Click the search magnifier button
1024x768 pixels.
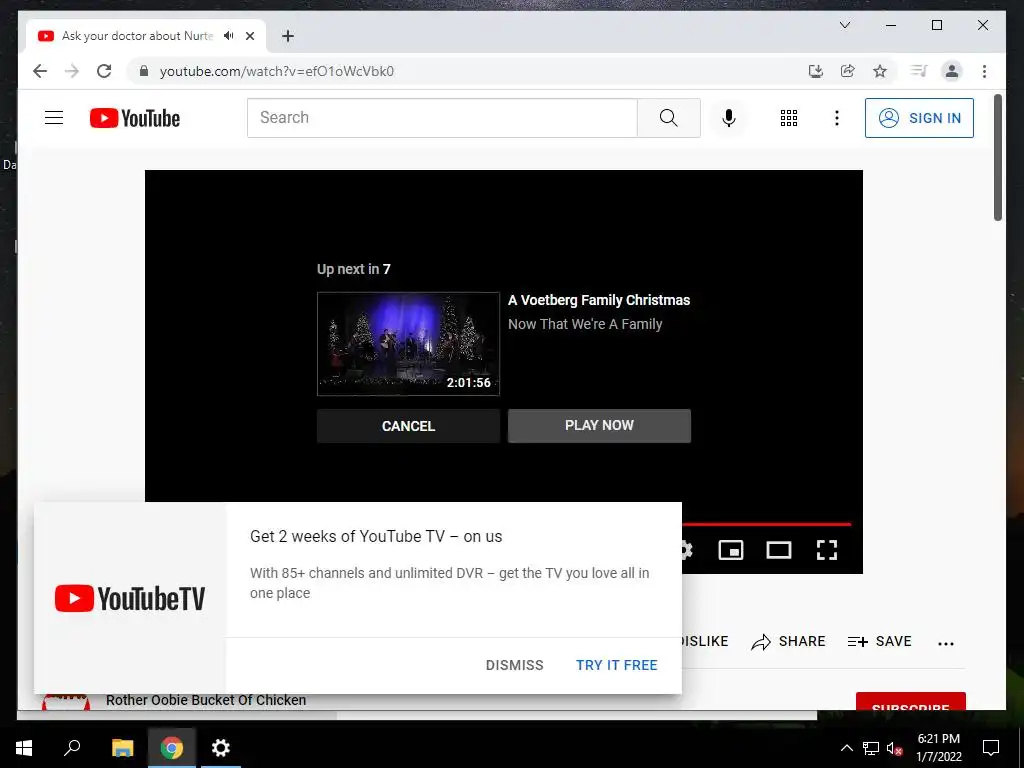668,118
